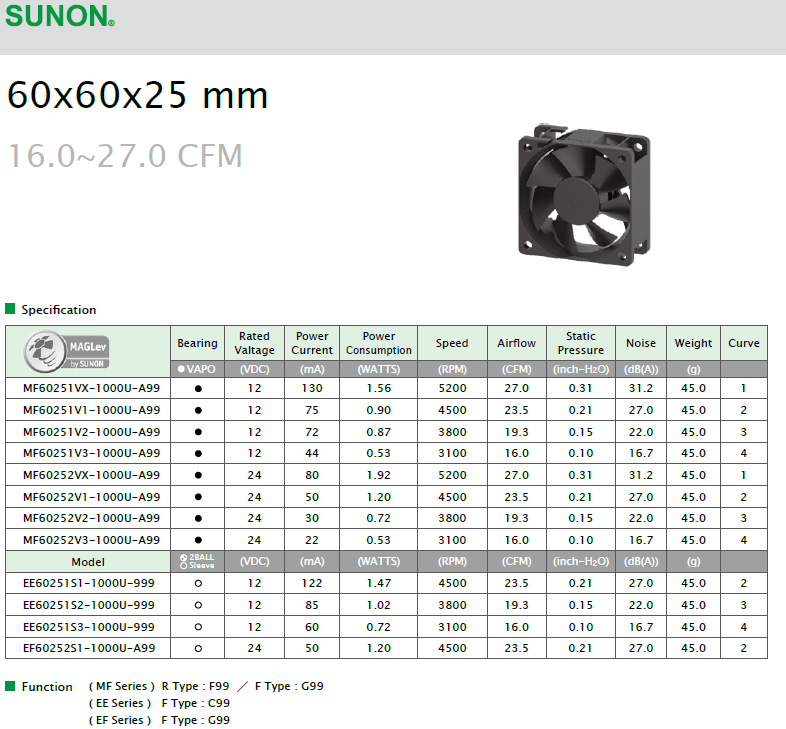Screen dimensions: 786x729
Task: Click the 80 mA current value
Action: [x=312, y=475]
